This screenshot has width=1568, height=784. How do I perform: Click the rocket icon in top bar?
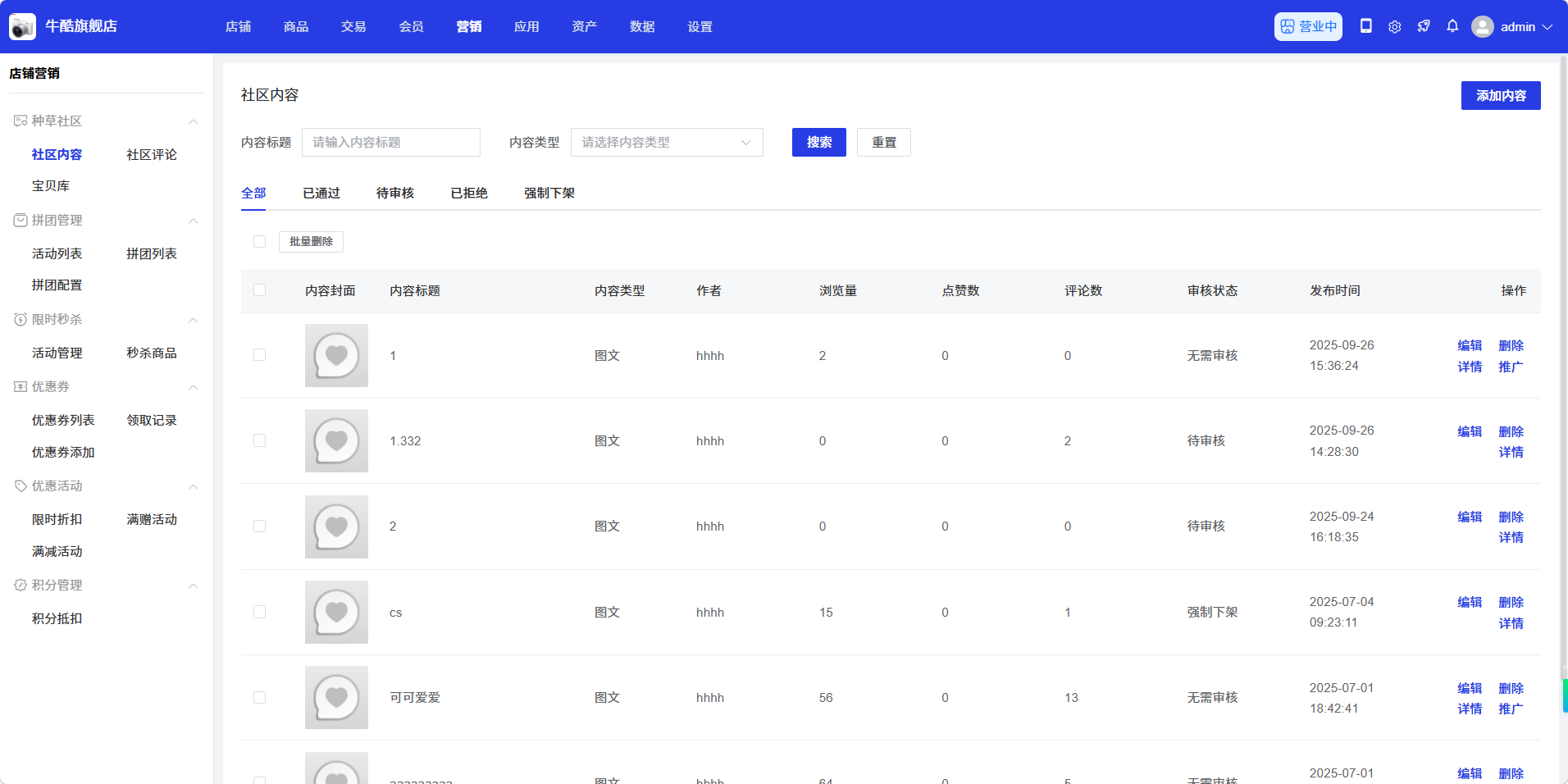[x=1424, y=26]
